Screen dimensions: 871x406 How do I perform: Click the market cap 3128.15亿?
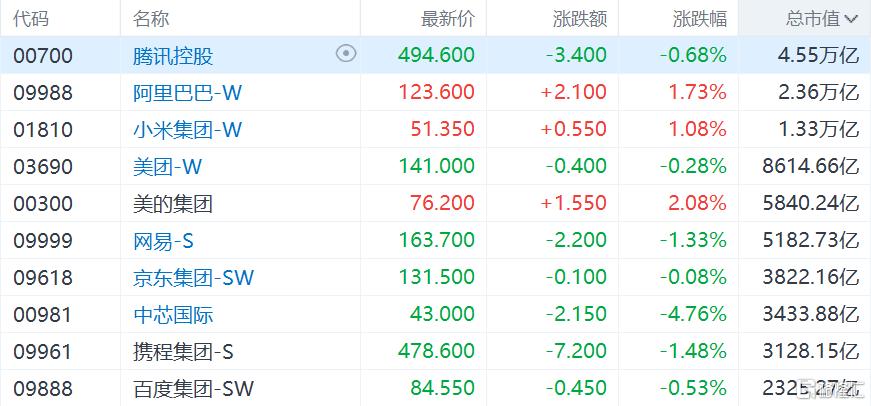click(811, 351)
